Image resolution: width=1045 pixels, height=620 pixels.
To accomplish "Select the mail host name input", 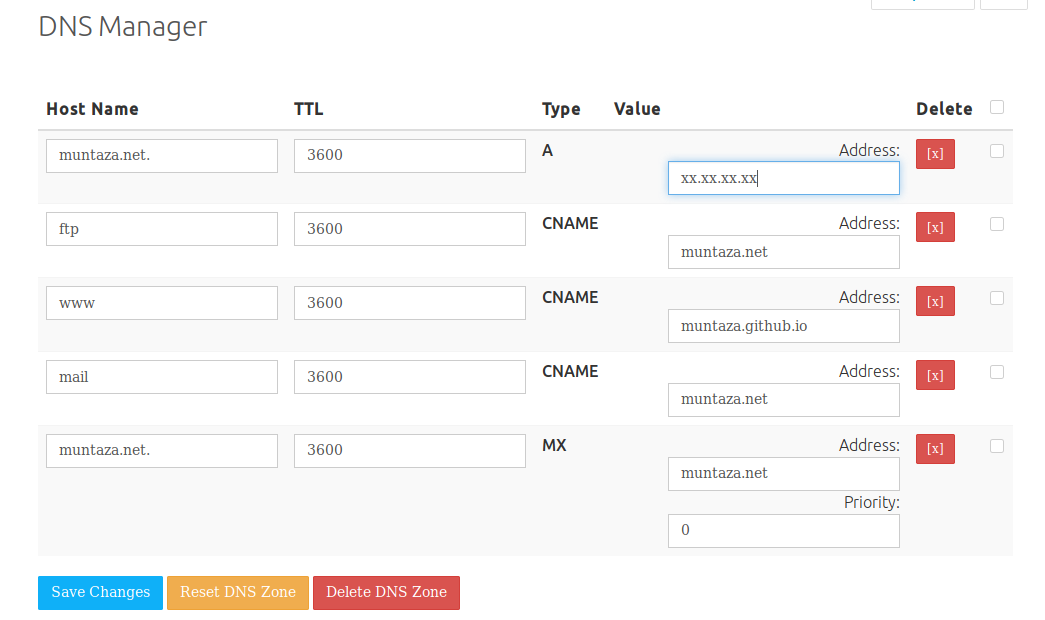I will point(162,377).
